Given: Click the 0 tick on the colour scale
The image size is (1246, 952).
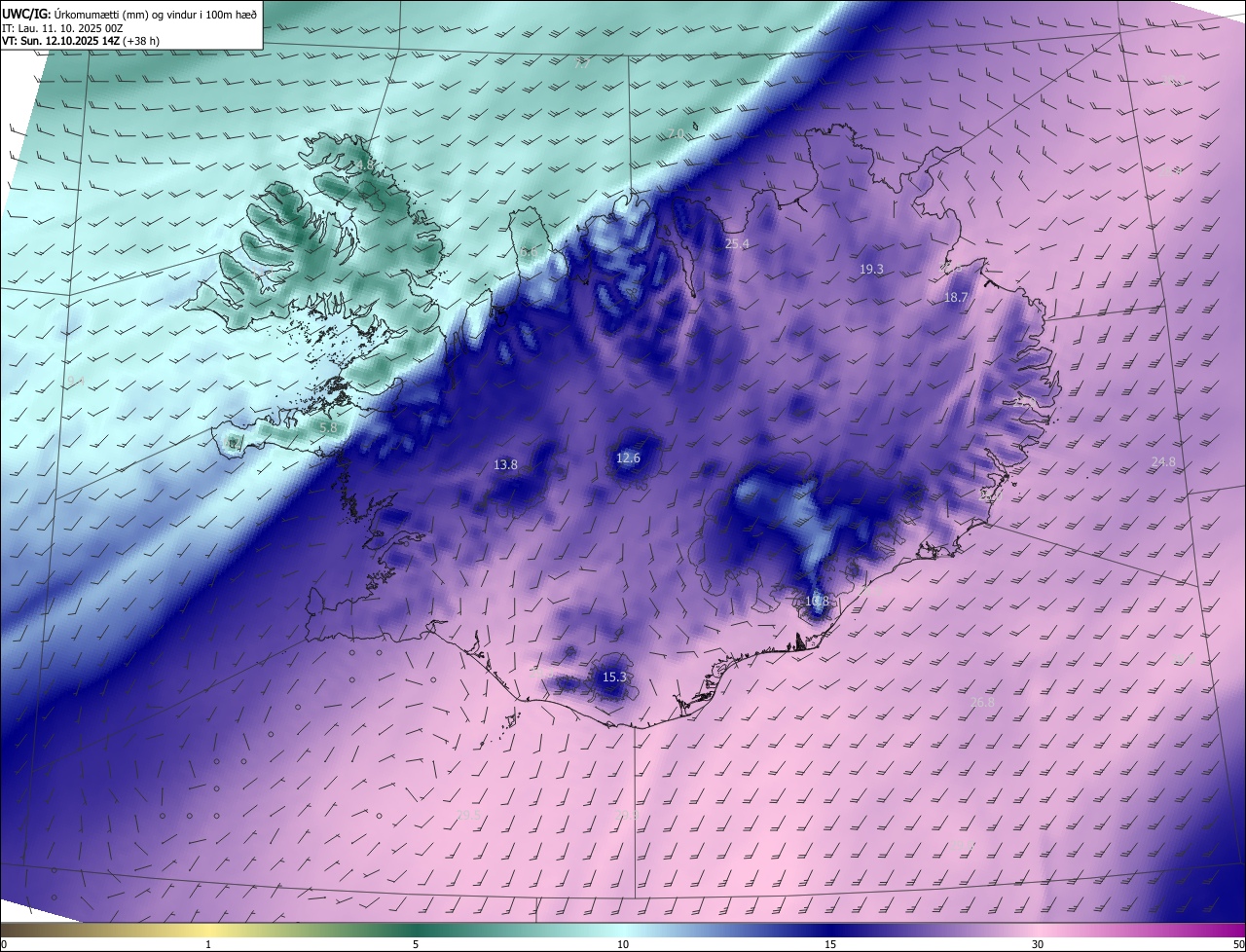Looking at the screenshot, I should (x=4, y=944).
